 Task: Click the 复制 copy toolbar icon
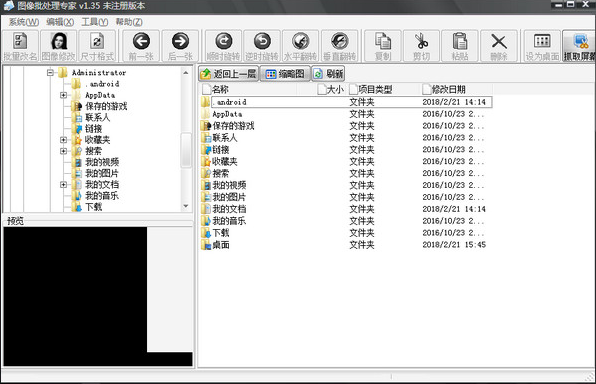tap(383, 46)
